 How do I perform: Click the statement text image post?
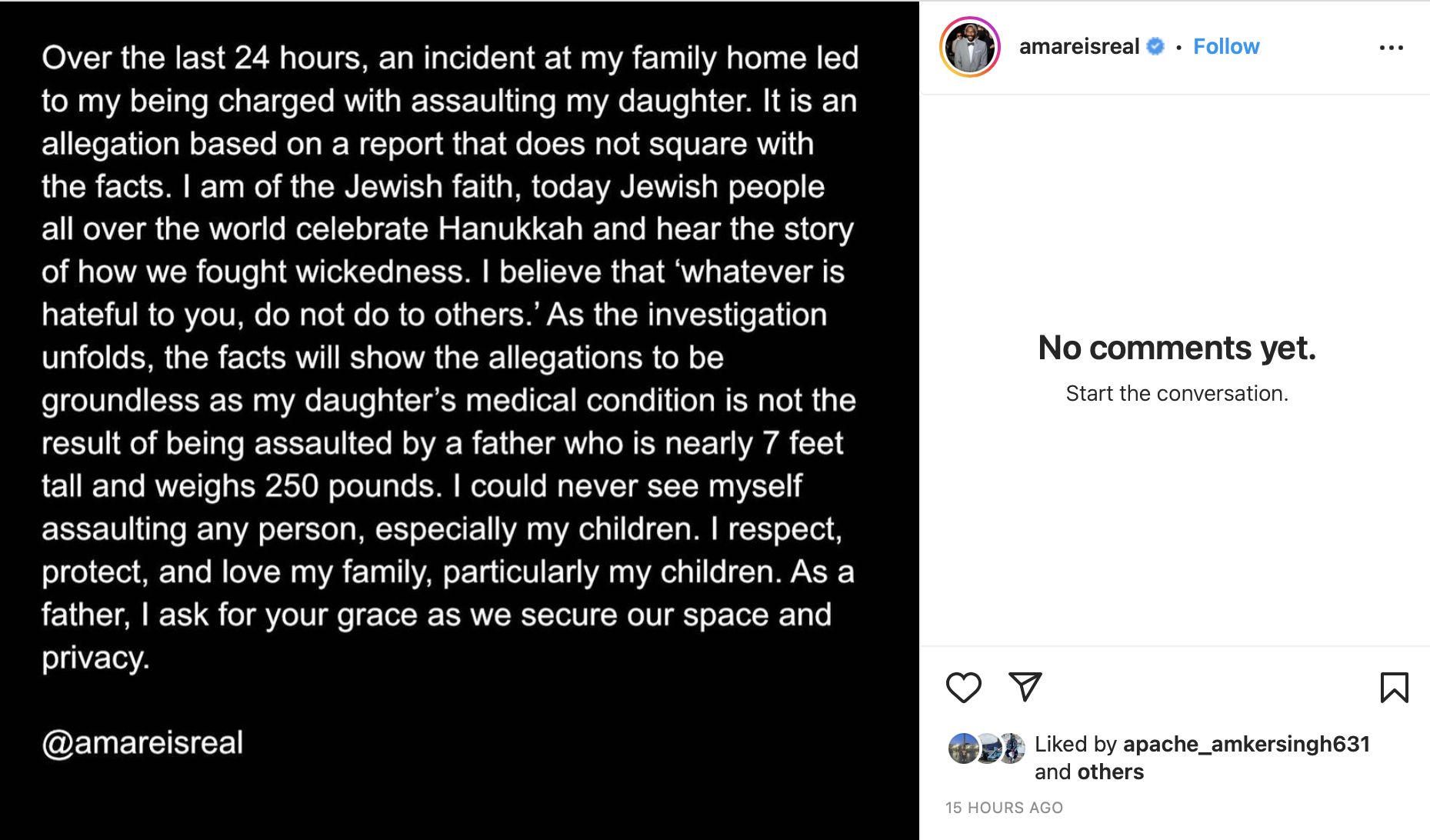[459, 420]
